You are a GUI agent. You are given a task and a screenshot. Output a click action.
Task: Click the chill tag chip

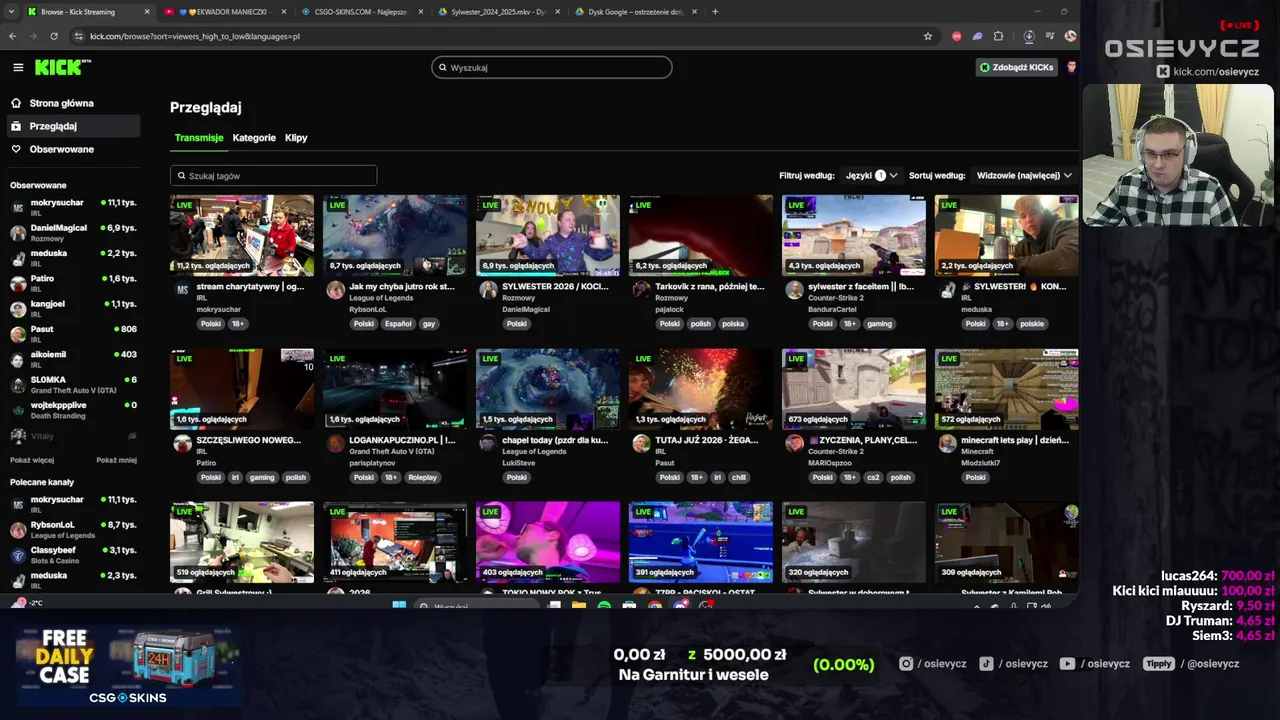click(739, 477)
